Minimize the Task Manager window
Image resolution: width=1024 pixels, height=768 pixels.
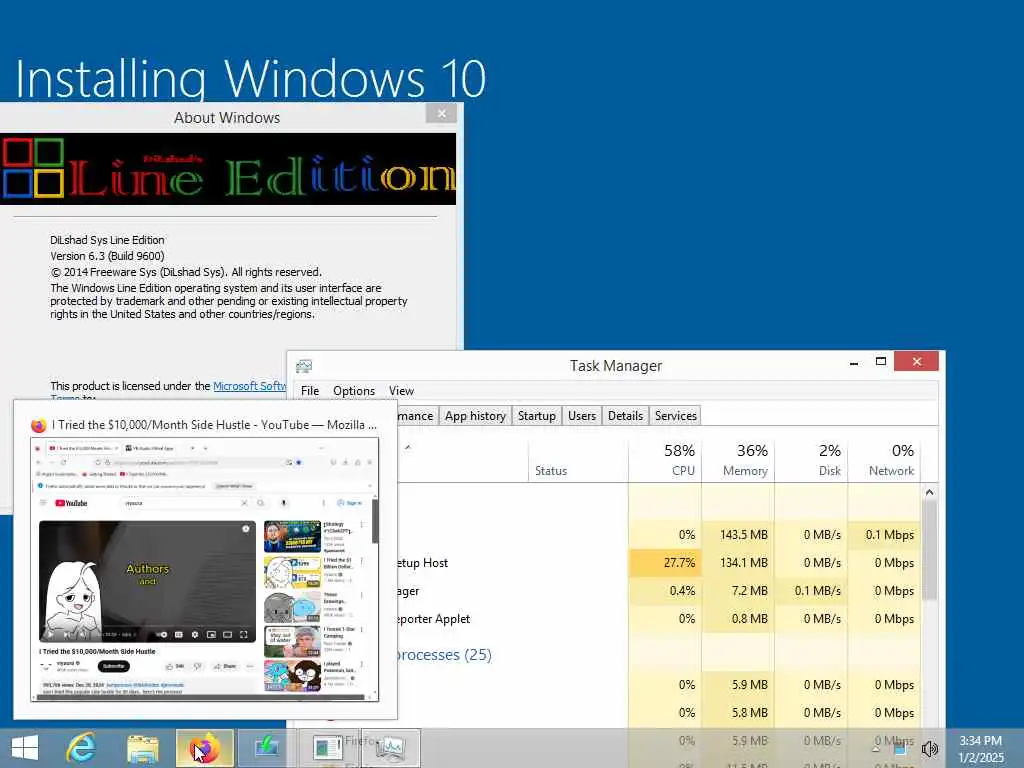point(854,362)
